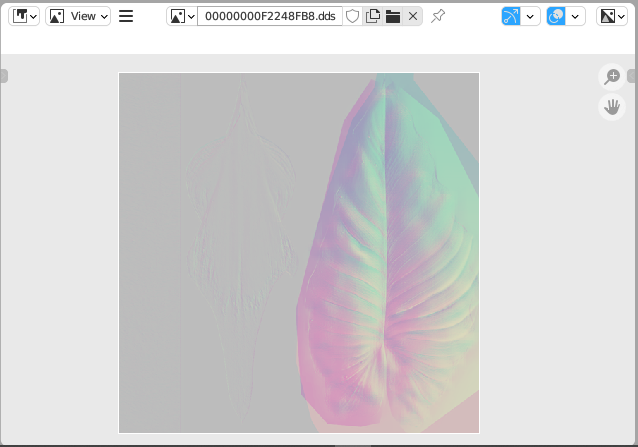Open the editor type selector
This screenshot has height=447, width=638.
[x=24, y=16]
